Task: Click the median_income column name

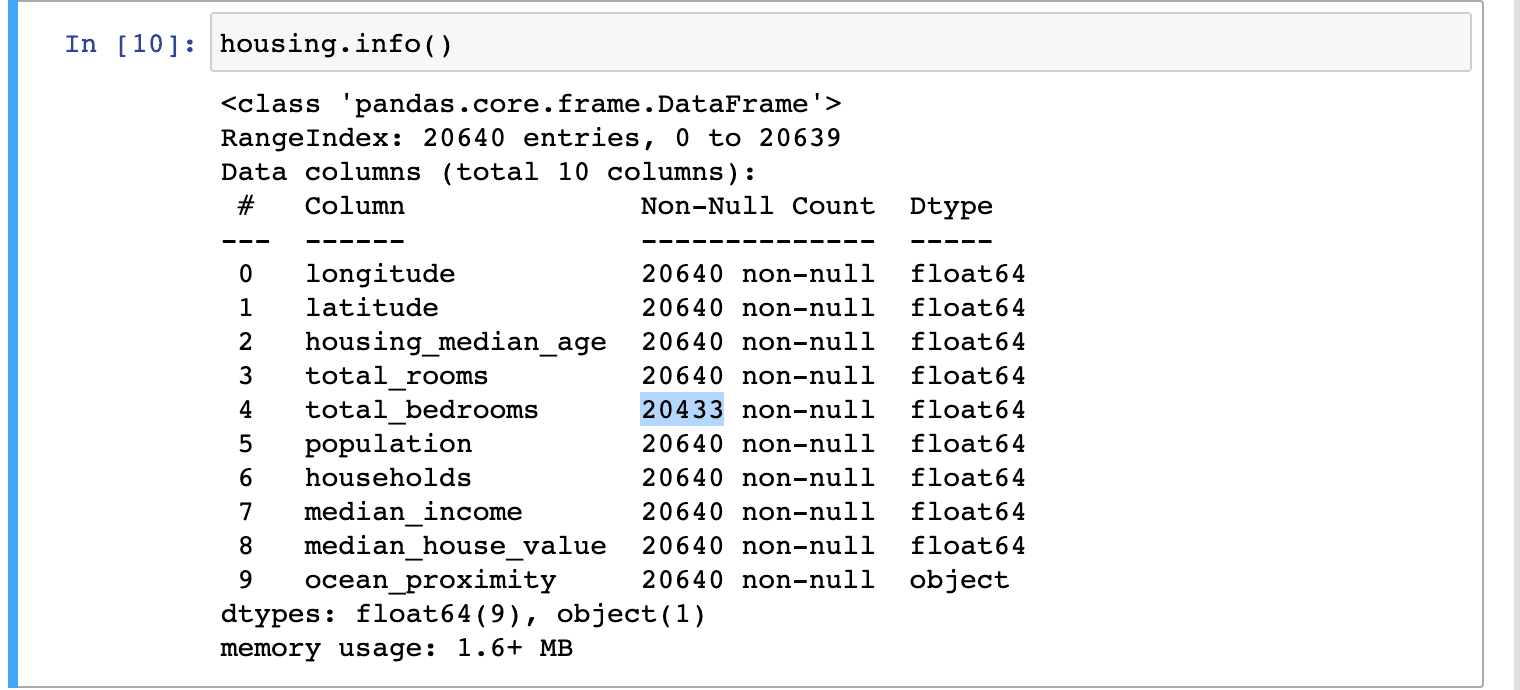Action: tap(413, 512)
